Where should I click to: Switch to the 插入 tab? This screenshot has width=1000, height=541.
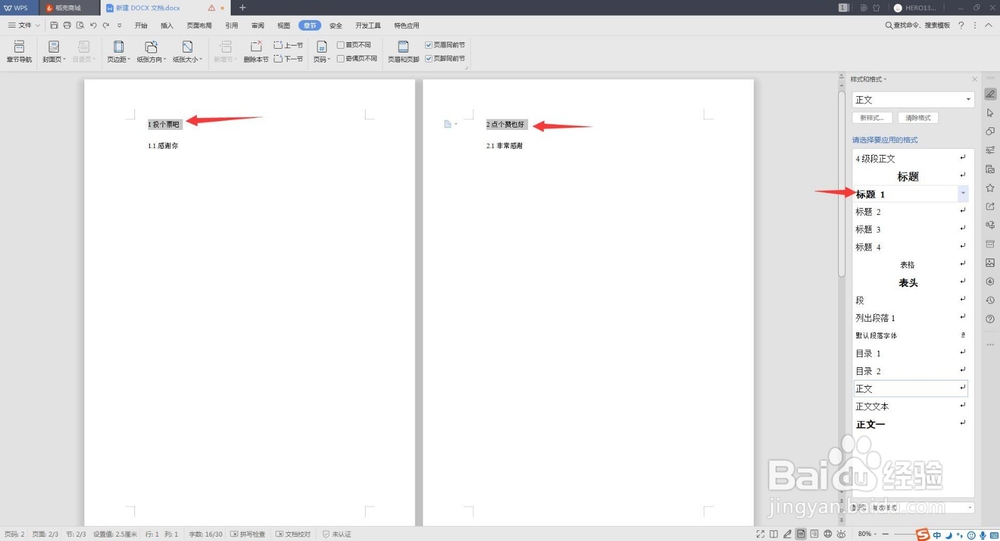pyautogui.click(x=167, y=26)
